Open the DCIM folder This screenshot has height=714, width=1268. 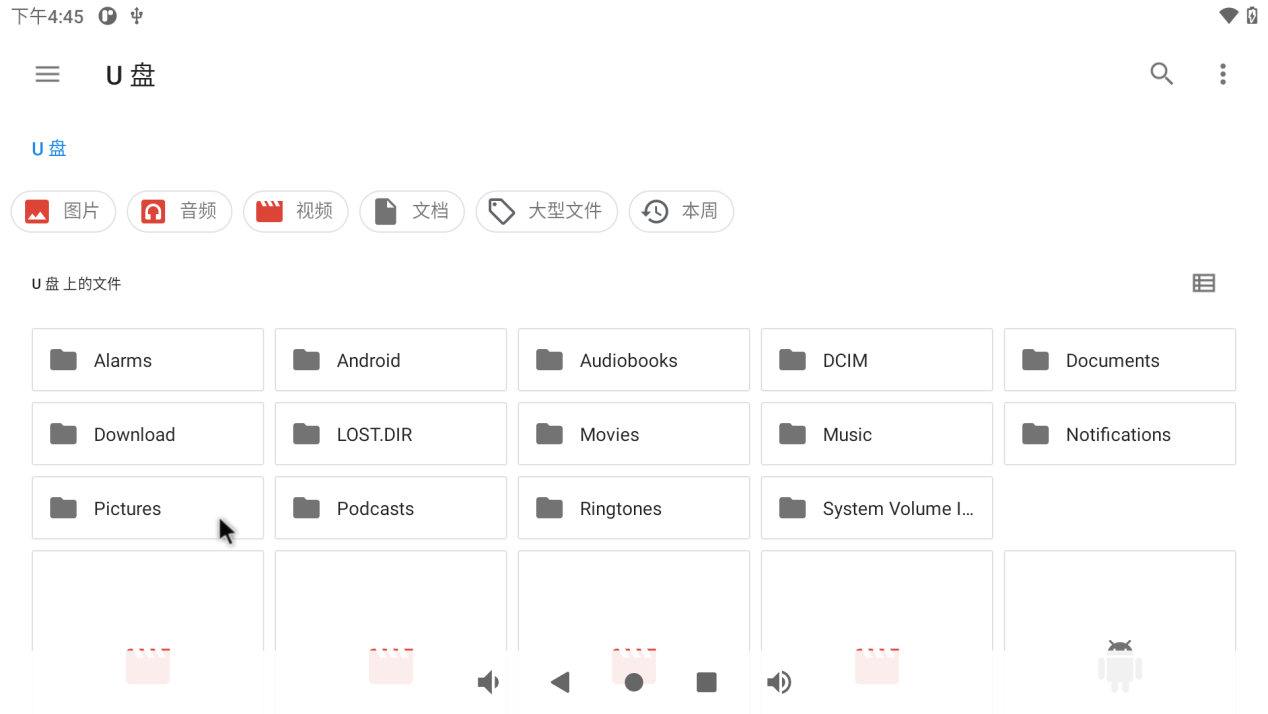point(876,360)
